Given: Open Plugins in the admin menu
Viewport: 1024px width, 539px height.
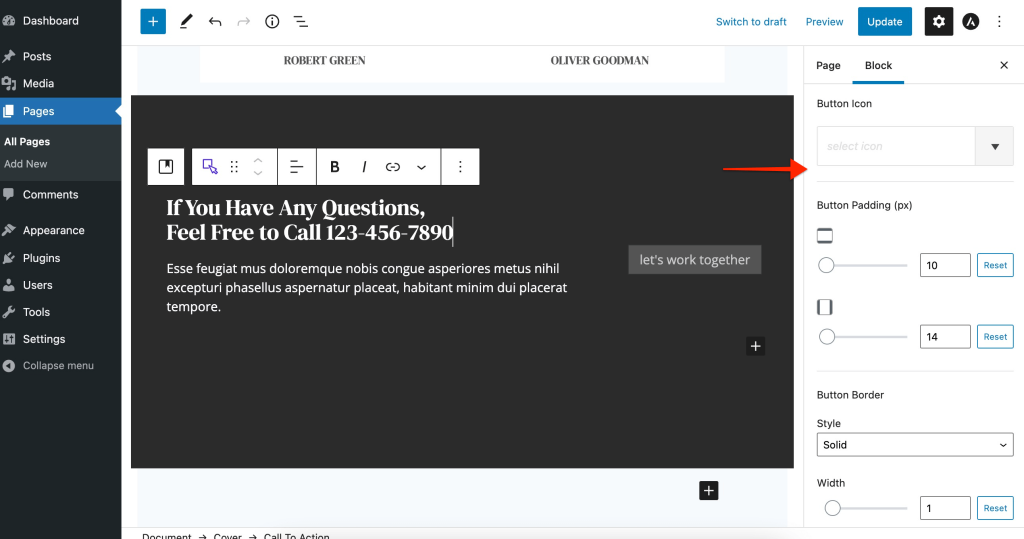Looking at the screenshot, I should pos(42,258).
